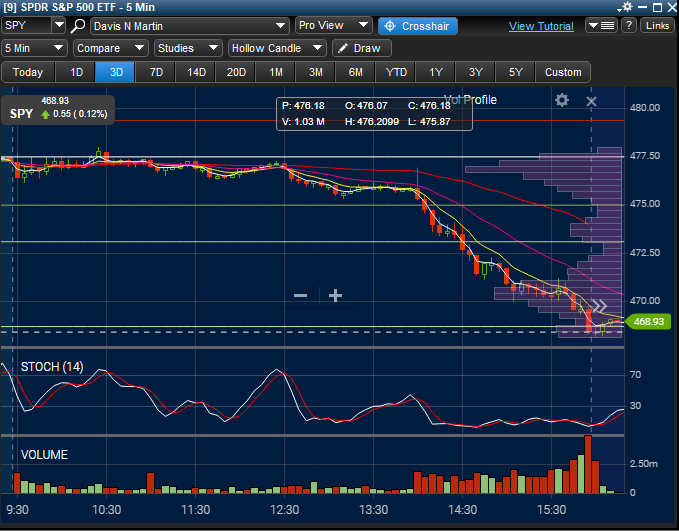The image size is (679, 531).
Task: Click the Links button
Action: point(657,26)
